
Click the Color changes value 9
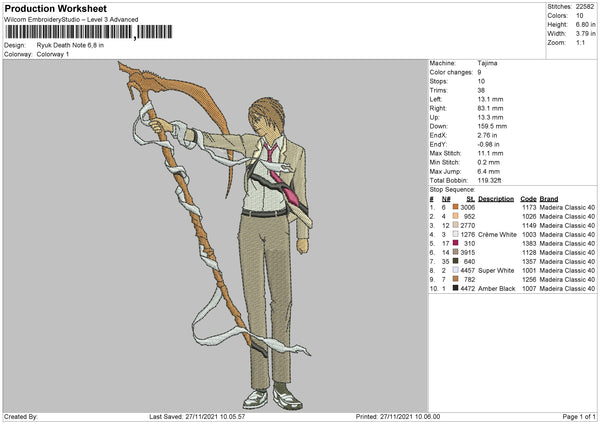click(x=479, y=72)
